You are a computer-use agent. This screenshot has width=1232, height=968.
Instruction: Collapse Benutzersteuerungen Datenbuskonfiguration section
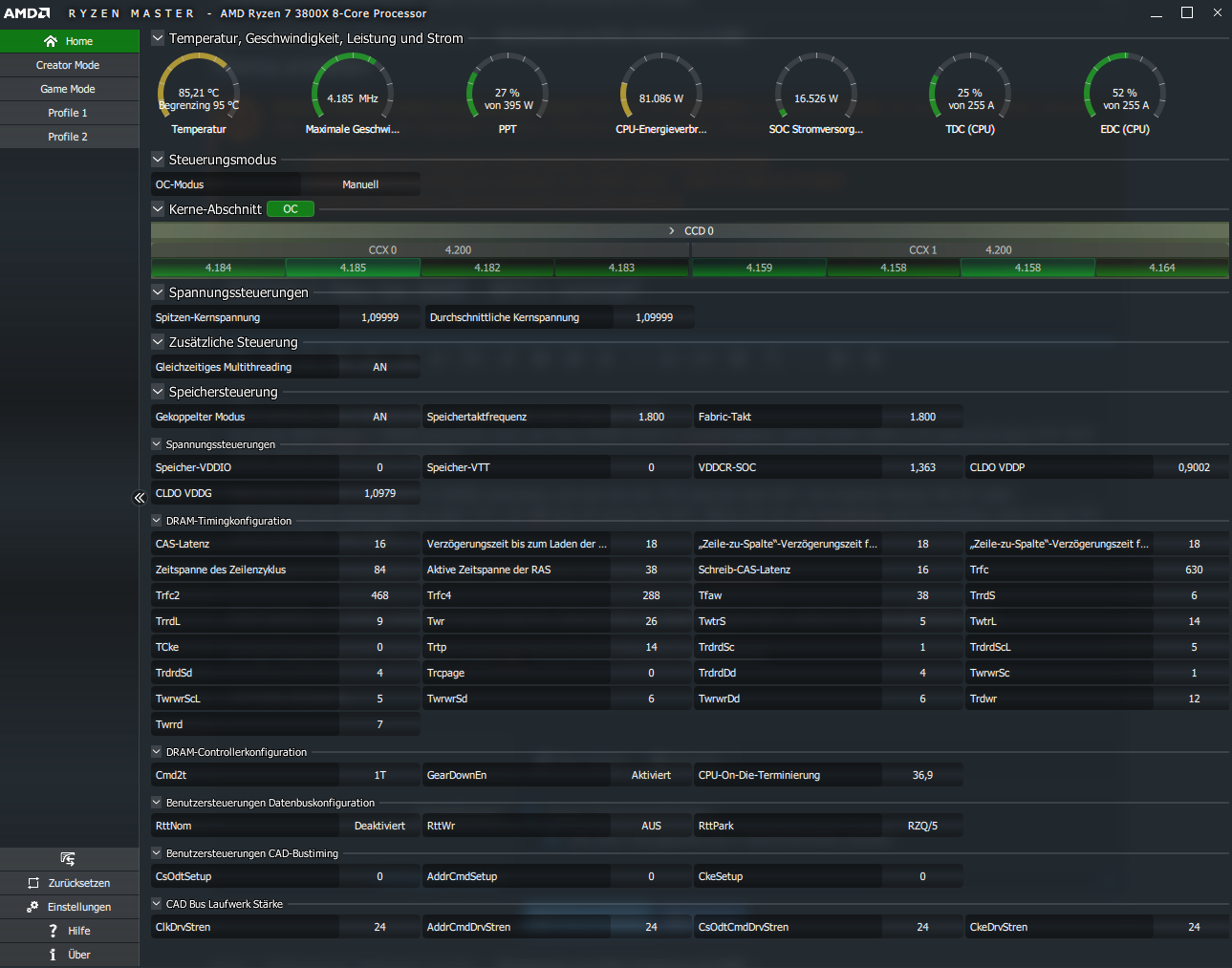click(x=157, y=803)
